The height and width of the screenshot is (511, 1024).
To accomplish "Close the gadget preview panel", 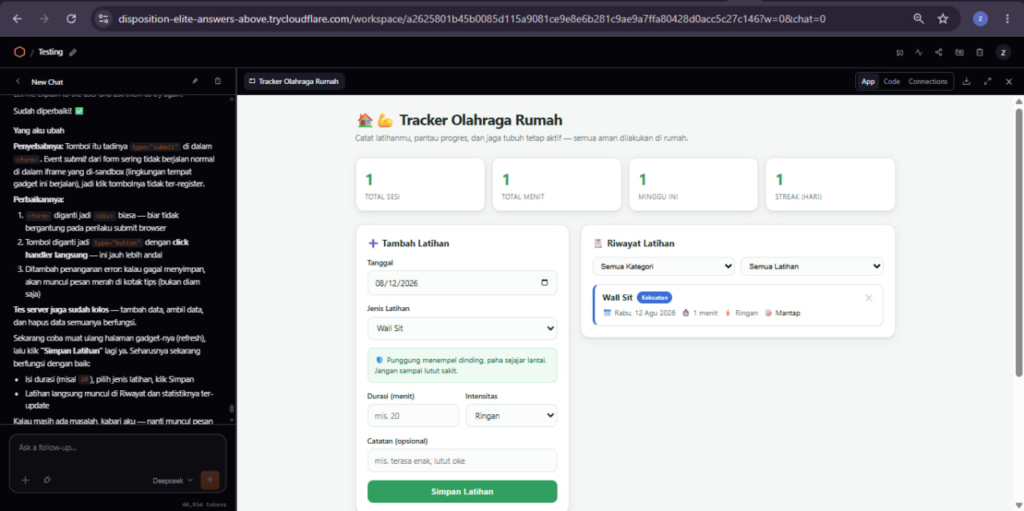I will (1008, 82).
